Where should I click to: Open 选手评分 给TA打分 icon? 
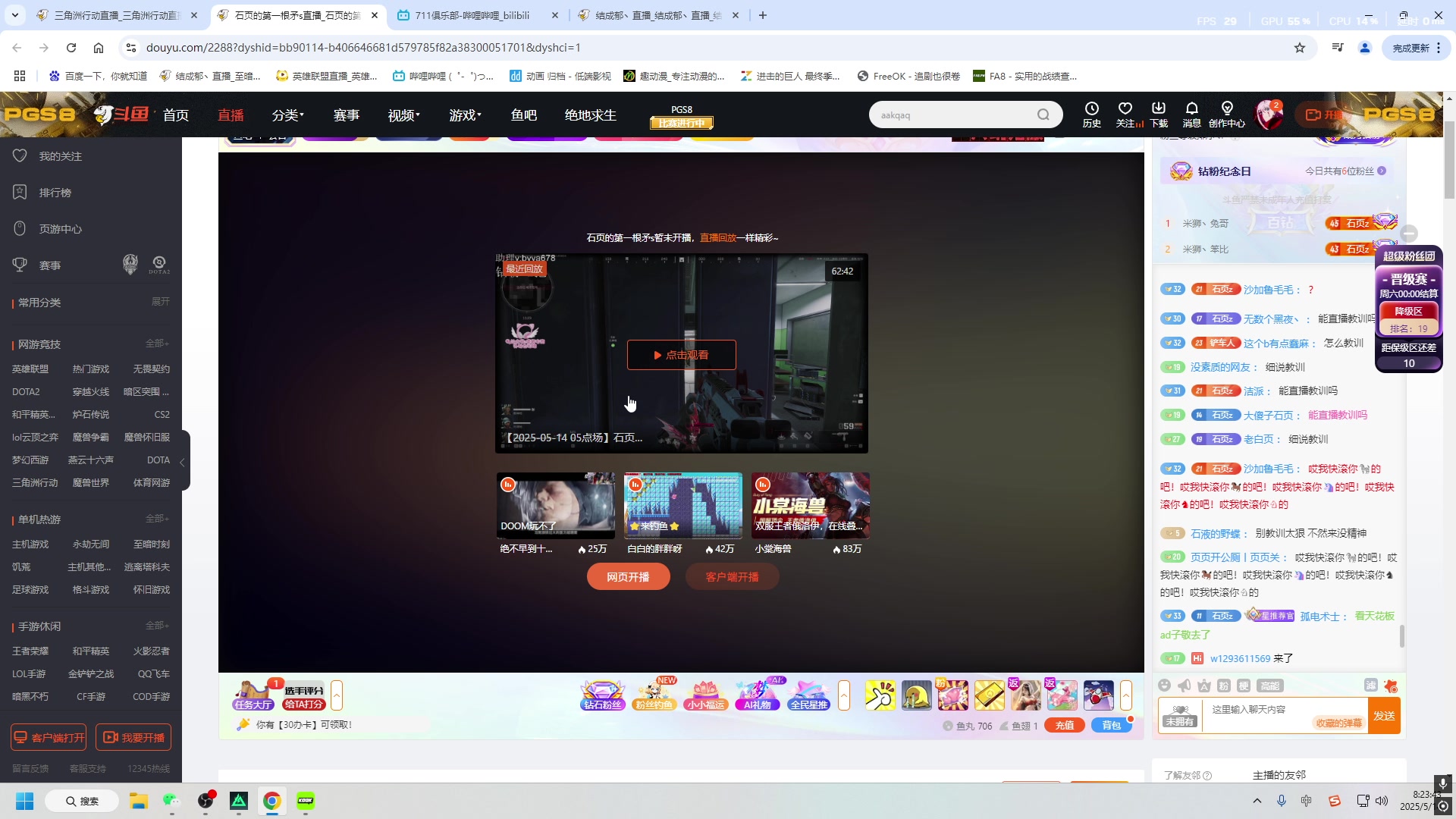(x=304, y=695)
